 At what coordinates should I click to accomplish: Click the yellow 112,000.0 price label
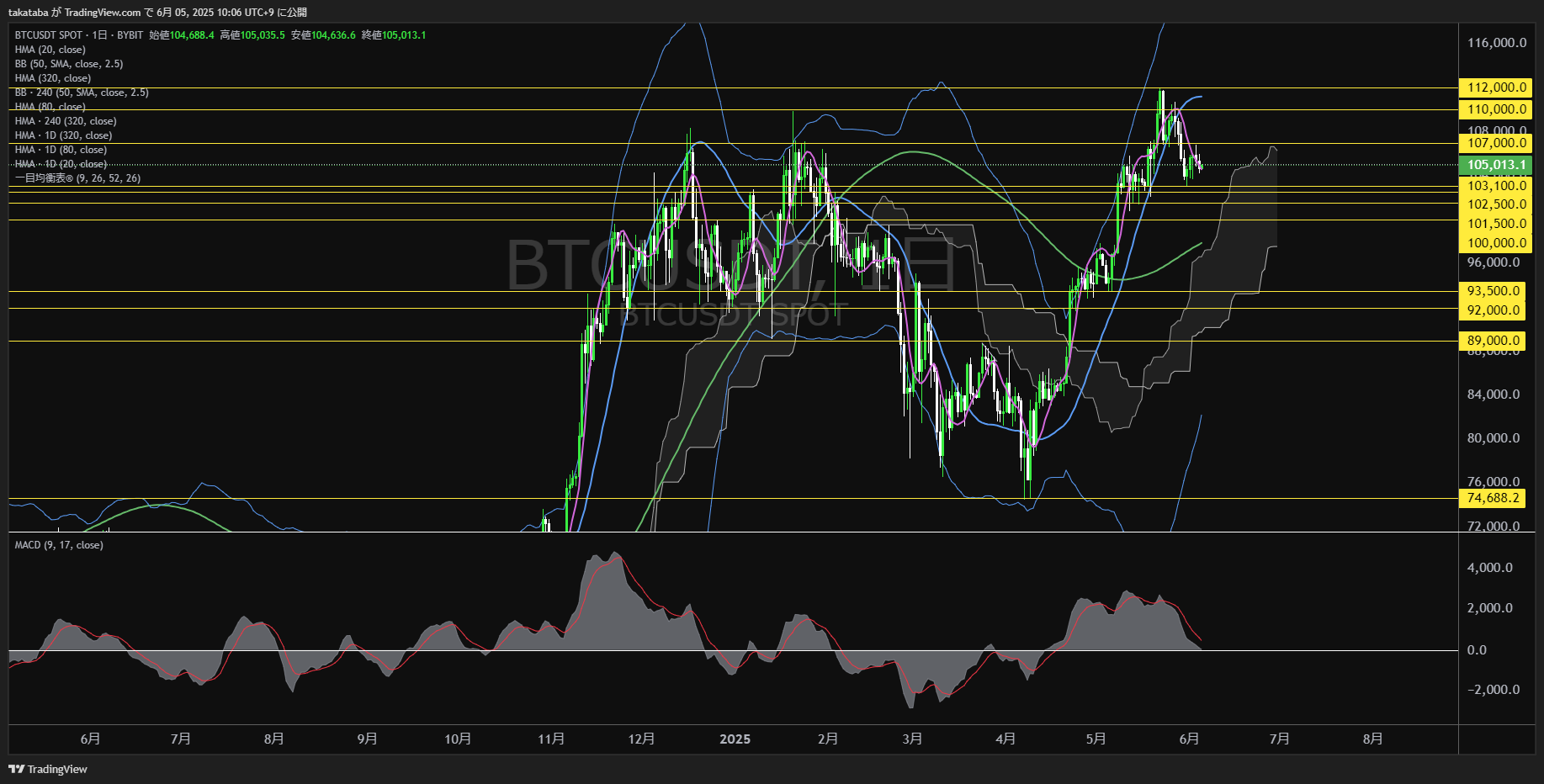click(x=1495, y=87)
